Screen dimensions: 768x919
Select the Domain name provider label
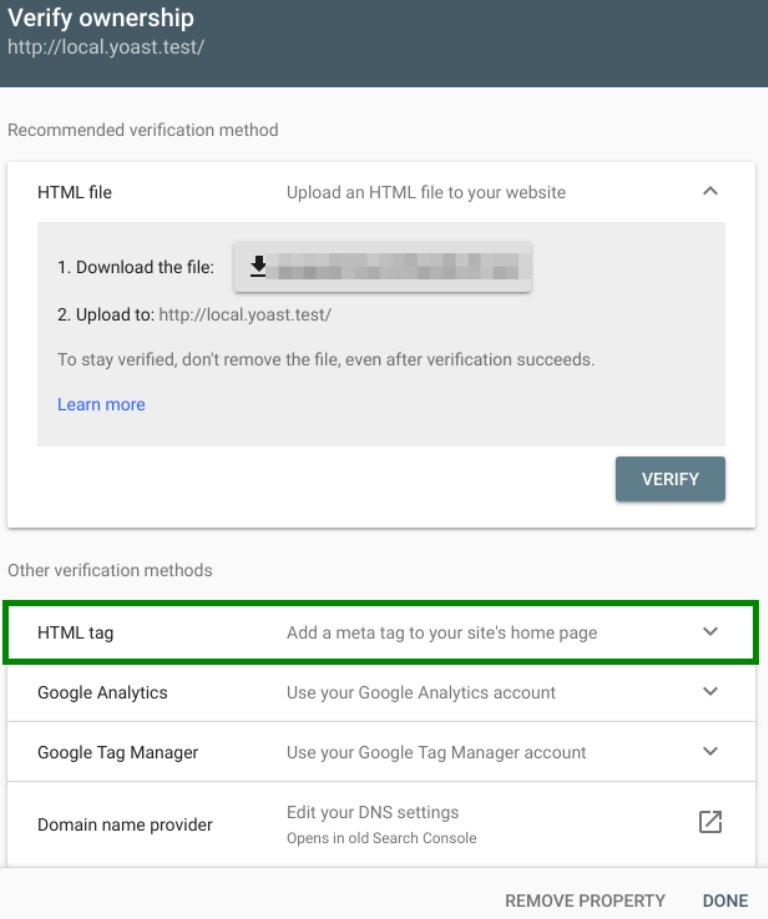click(125, 825)
